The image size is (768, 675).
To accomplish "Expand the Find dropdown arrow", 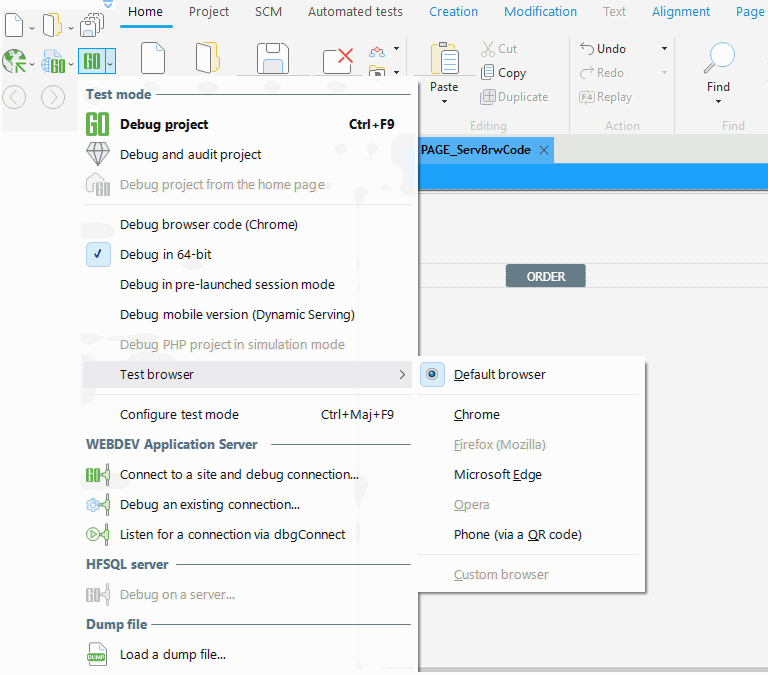I will (x=719, y=101).
